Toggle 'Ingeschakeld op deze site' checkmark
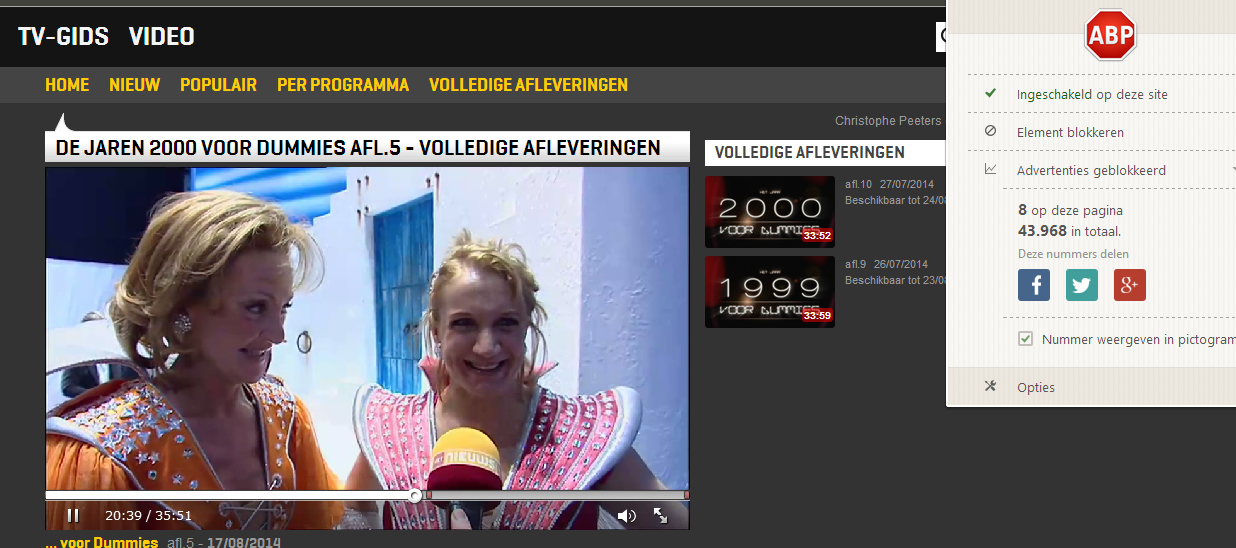1236x548 pixels. click(x=990, y=94)
